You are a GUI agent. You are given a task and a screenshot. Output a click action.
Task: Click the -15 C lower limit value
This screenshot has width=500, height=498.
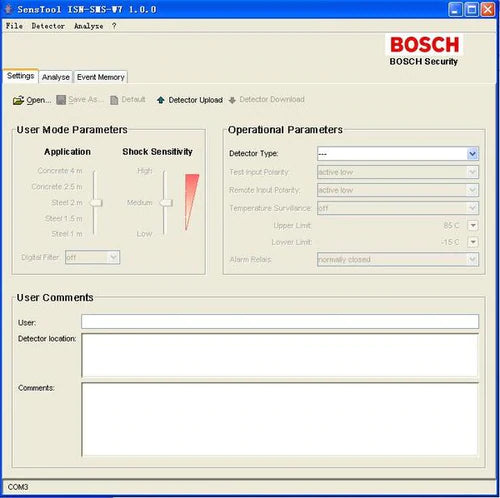[450, 242]
